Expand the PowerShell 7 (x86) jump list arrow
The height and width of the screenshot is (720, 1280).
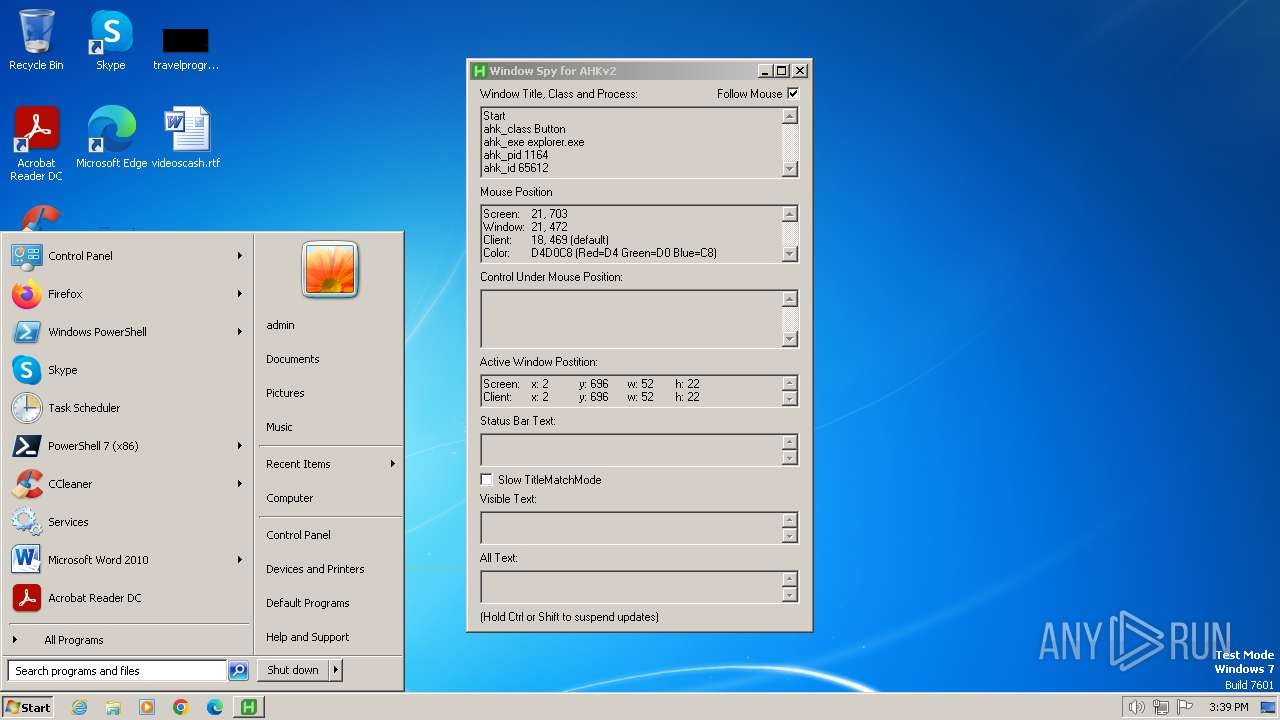point(240,446)
